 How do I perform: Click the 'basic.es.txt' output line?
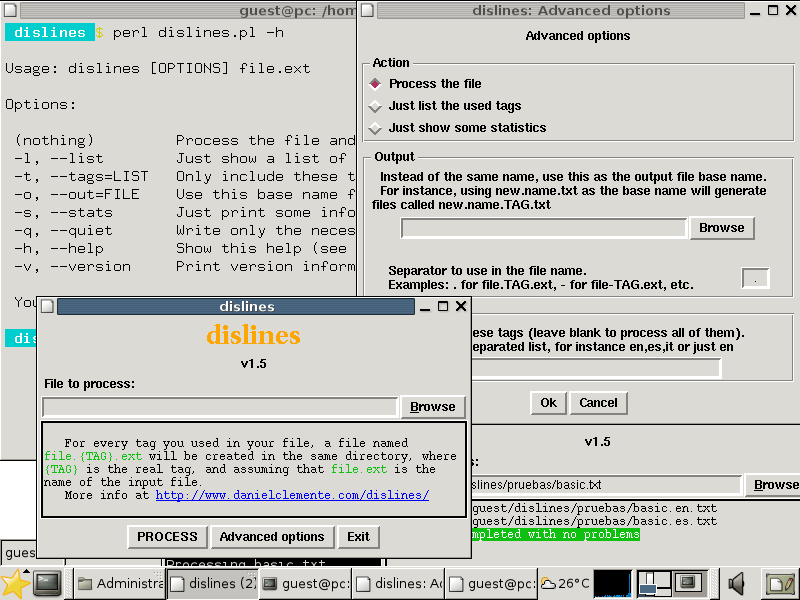click(594, 521)
